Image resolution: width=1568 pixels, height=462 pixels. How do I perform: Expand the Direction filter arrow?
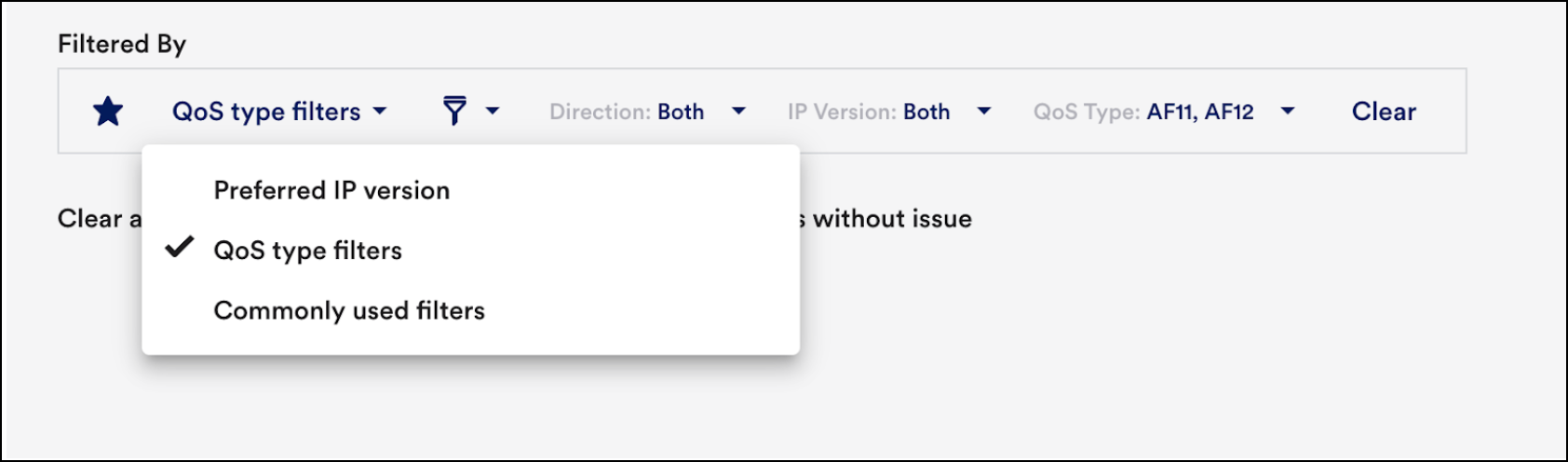[x=739, y=111]
